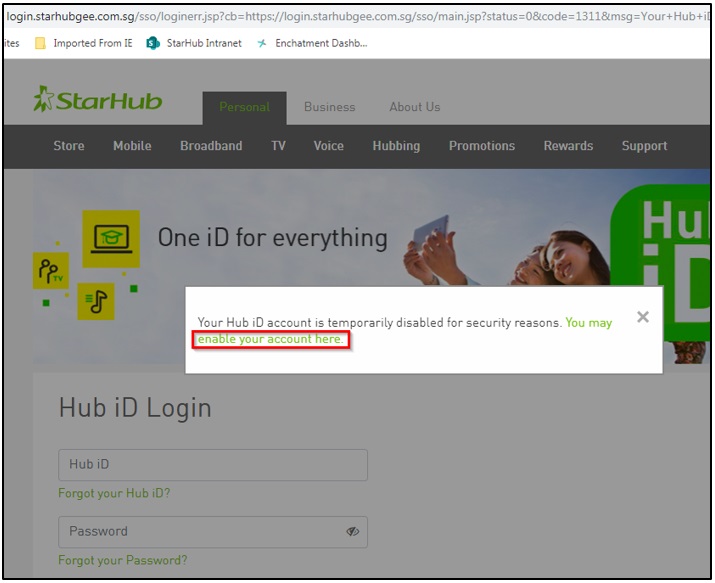Click the StarHub logo
This screenshot has width=715, height=583.
pos(98,99)
